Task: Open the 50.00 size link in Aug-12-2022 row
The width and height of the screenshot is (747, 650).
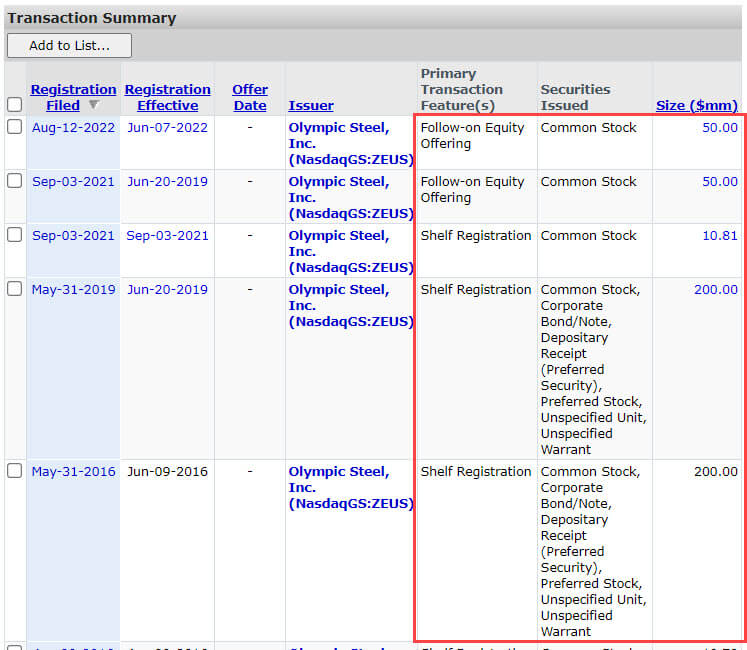Action: click(720, 128)
